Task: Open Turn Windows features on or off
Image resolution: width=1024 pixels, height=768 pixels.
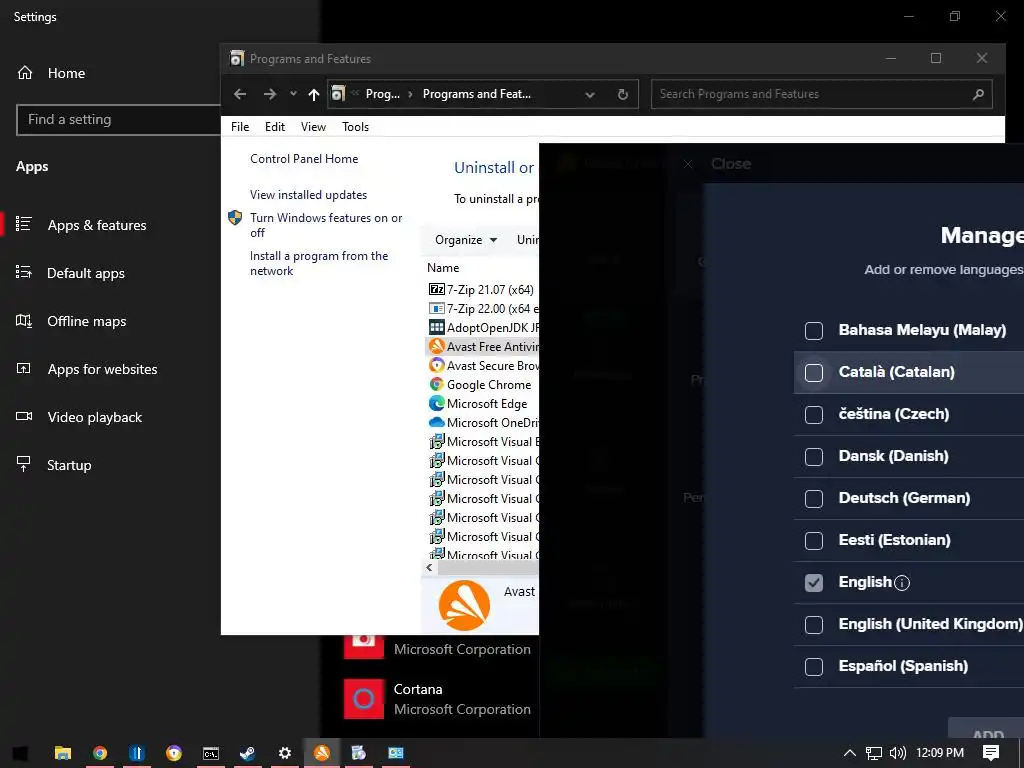Action: [326, 225]
